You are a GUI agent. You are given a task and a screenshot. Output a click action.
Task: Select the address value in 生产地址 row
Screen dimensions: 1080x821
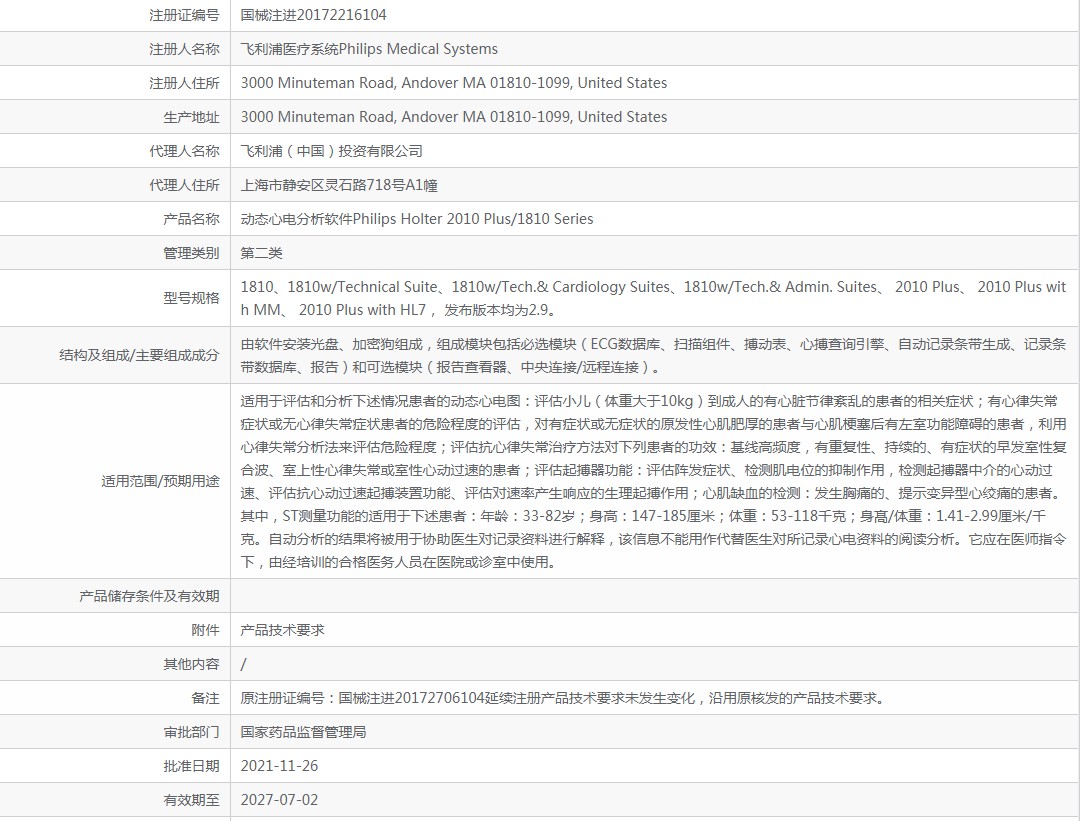pos(454,117)
